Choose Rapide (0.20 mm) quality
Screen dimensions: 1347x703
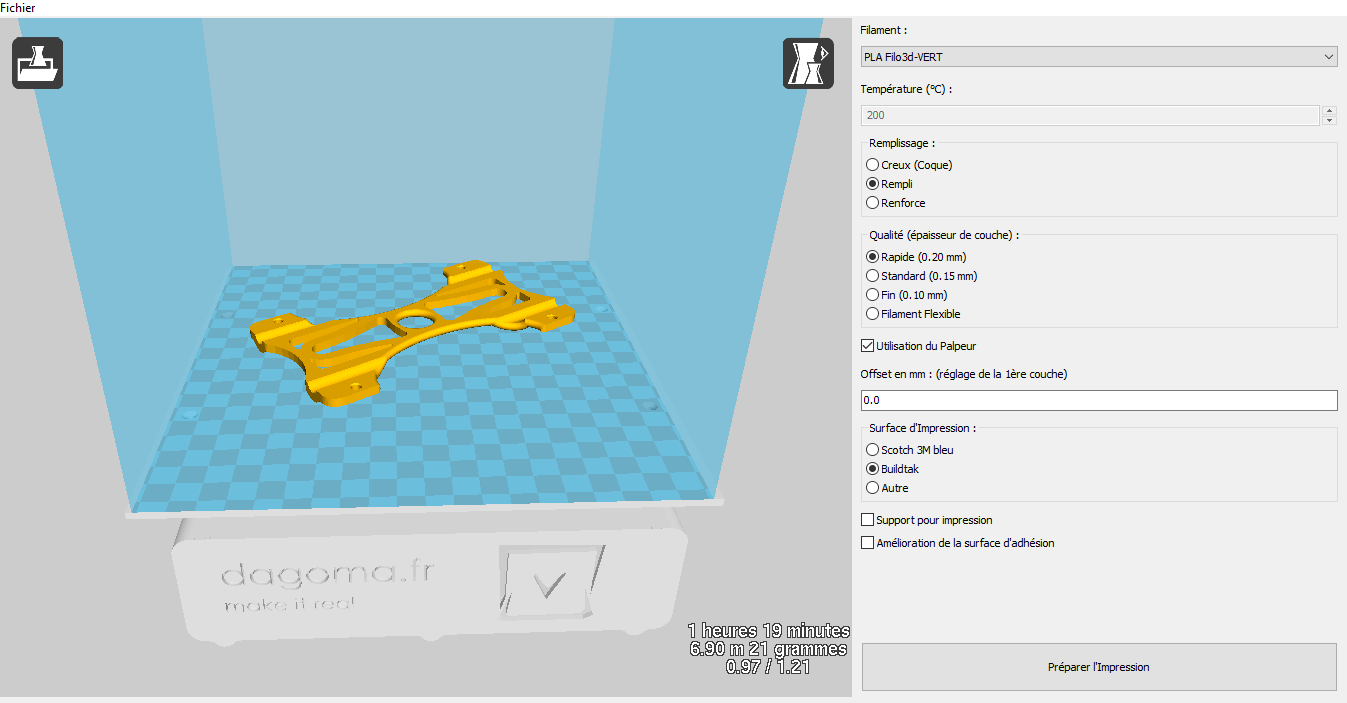click(916, 257)
